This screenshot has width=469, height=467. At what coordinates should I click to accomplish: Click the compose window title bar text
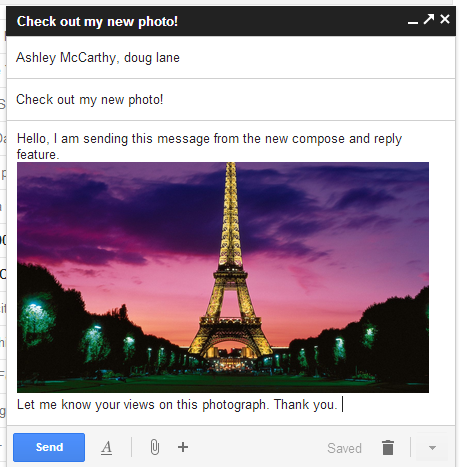[97, 21]
